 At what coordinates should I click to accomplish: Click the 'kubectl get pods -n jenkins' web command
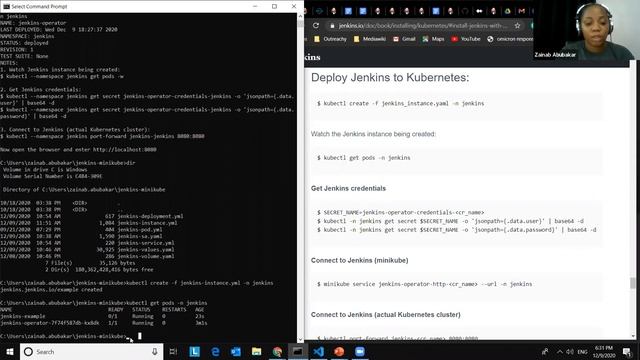(x=364, y=158)
